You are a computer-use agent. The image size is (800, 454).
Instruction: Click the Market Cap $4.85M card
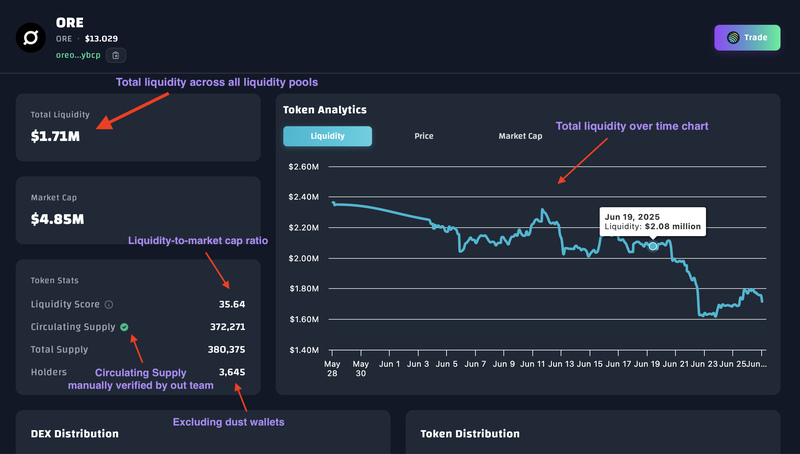point(138,210)
